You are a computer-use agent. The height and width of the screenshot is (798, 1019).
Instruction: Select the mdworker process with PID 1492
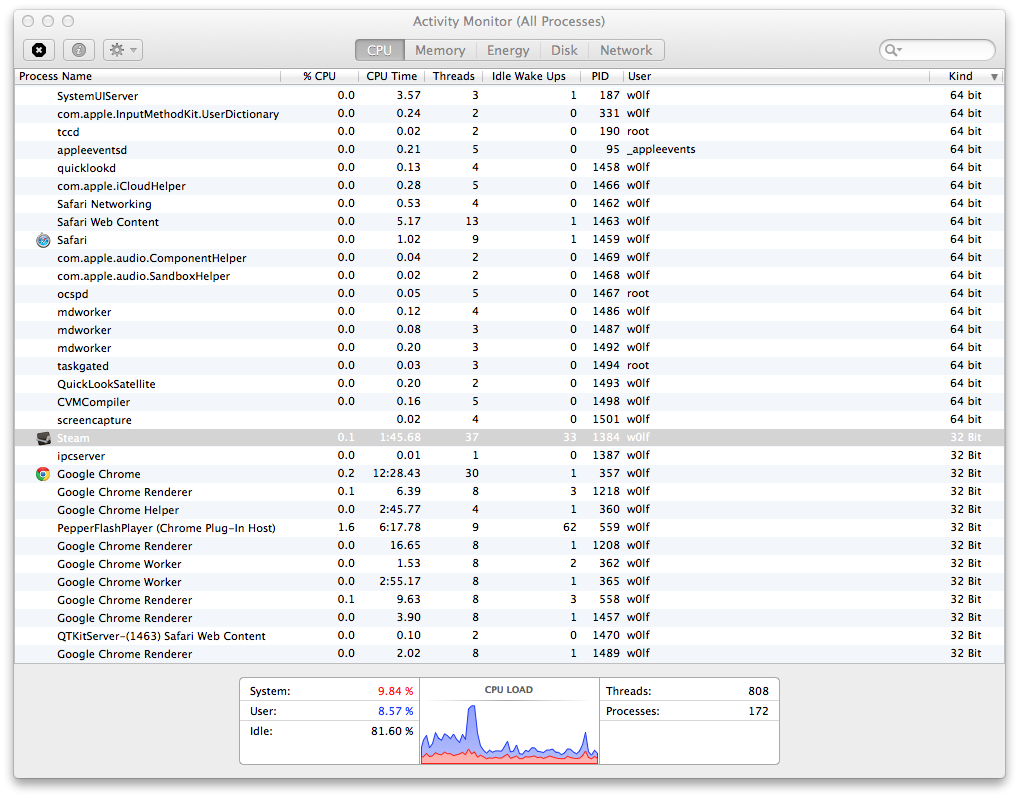(510, 348)
